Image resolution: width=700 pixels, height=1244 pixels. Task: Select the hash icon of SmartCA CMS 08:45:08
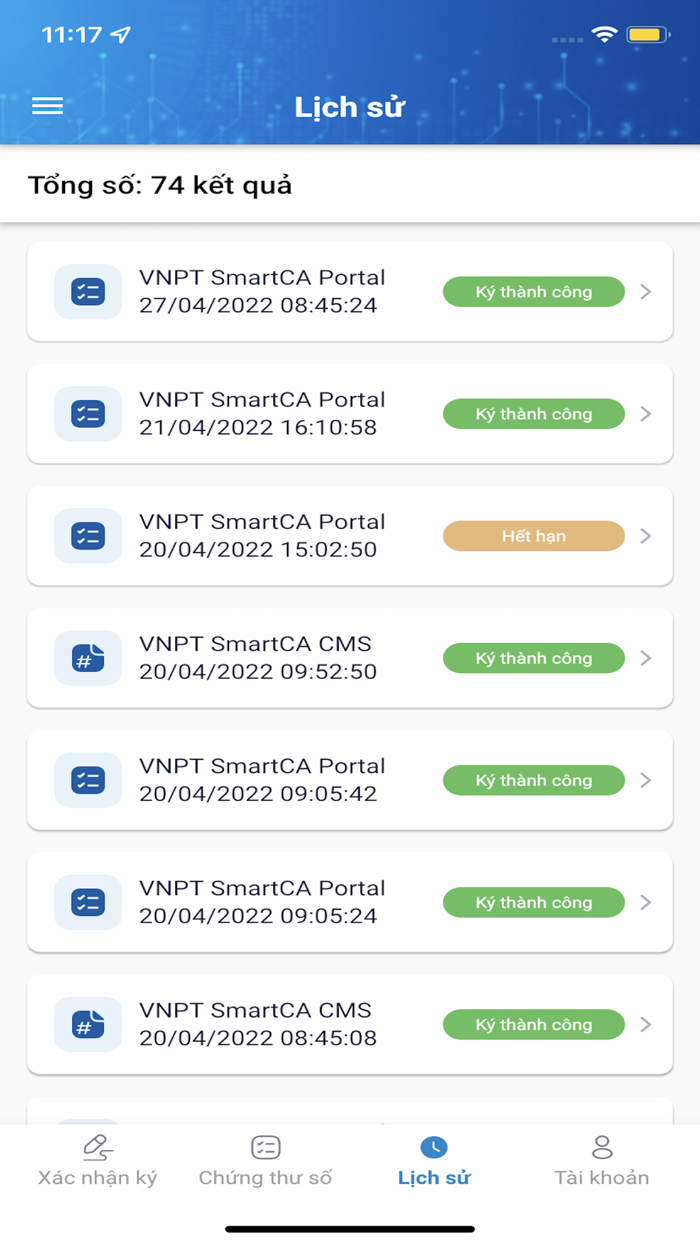coord(87,1023)
